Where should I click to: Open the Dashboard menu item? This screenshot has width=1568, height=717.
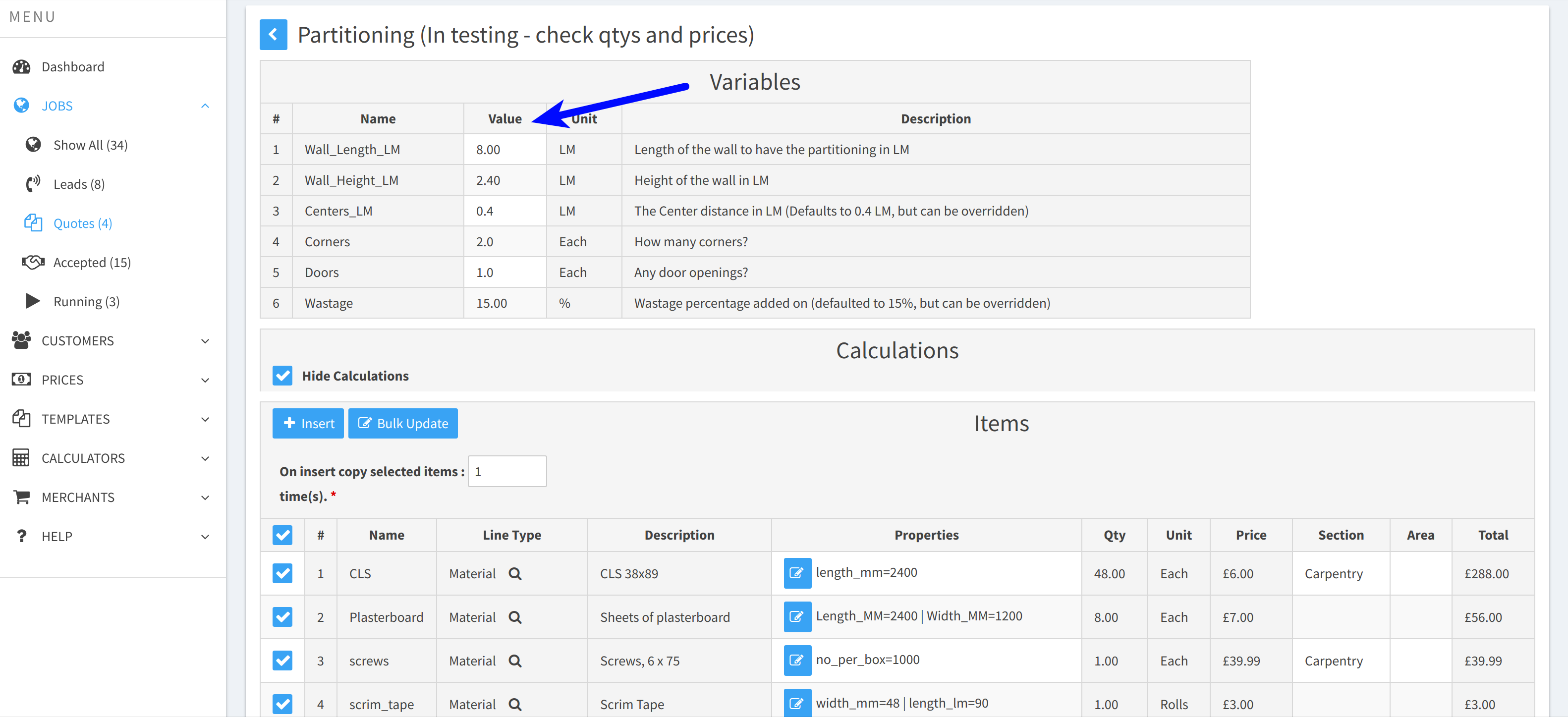[x=73, y=67]
